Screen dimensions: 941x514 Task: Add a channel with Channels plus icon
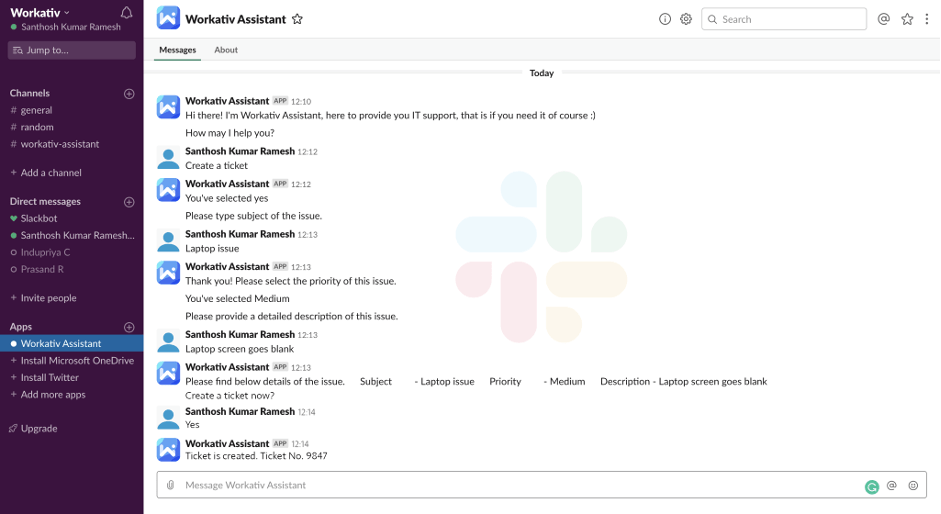(129, 94)
